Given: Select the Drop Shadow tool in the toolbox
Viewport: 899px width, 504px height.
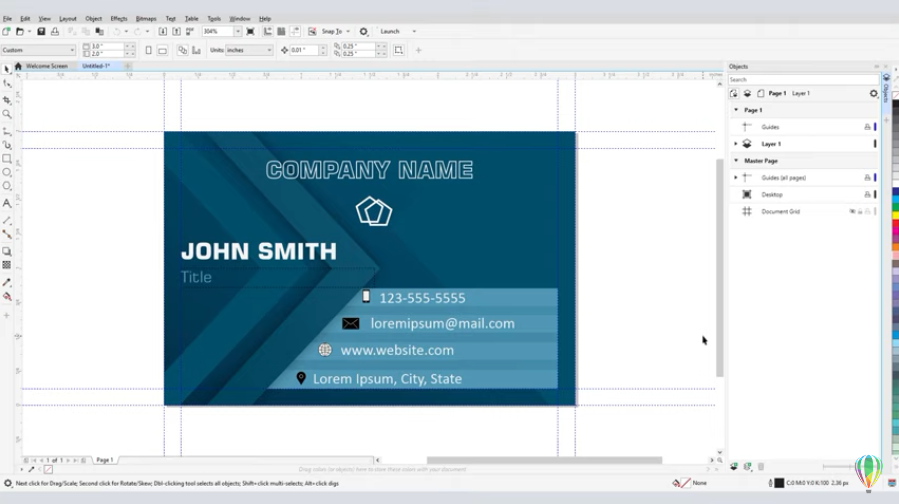Looking at the screenshot, I should point(7,251).
